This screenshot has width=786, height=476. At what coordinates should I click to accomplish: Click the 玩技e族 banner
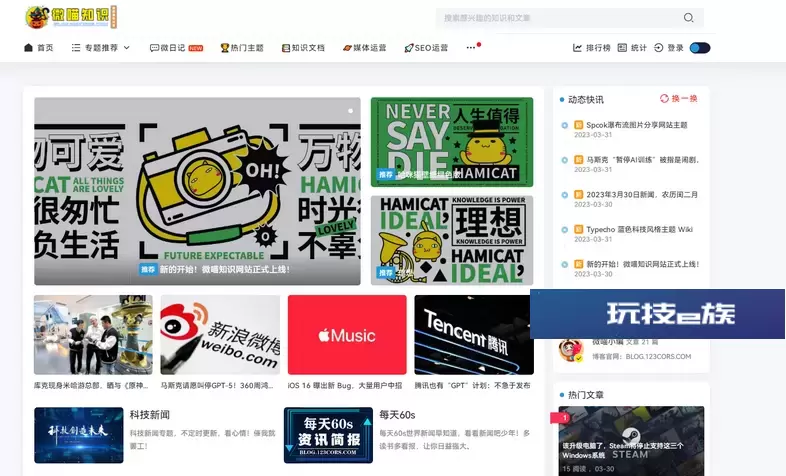click(657, 314)
